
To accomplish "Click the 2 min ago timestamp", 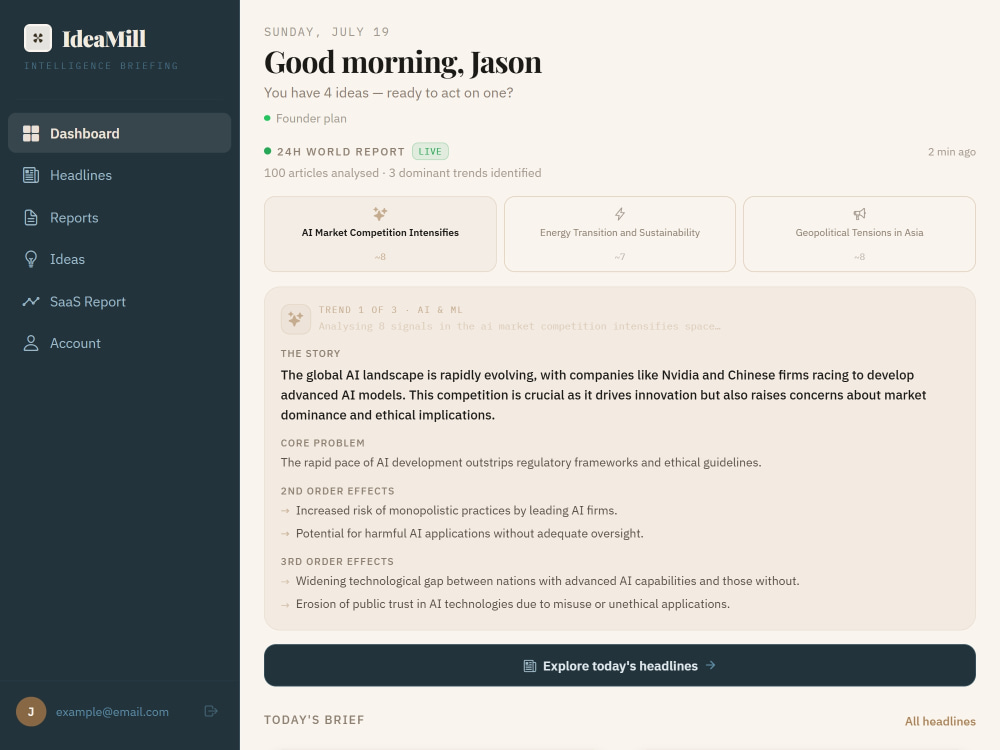I will pos(952,152).
